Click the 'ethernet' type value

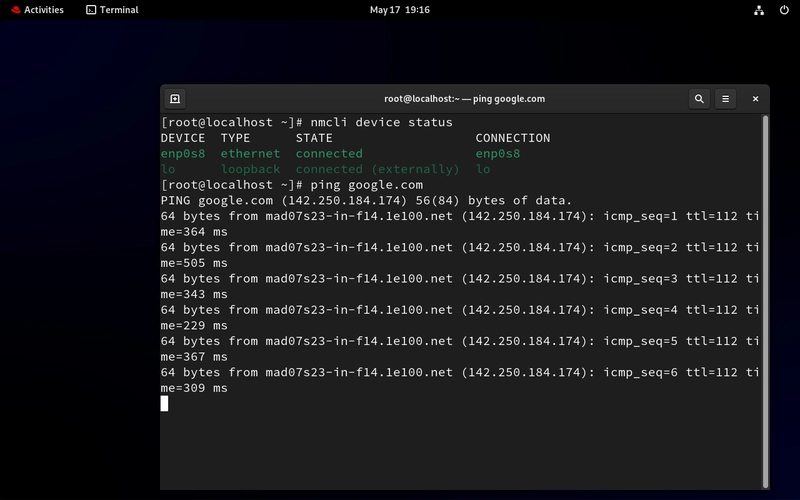(251, 154)
